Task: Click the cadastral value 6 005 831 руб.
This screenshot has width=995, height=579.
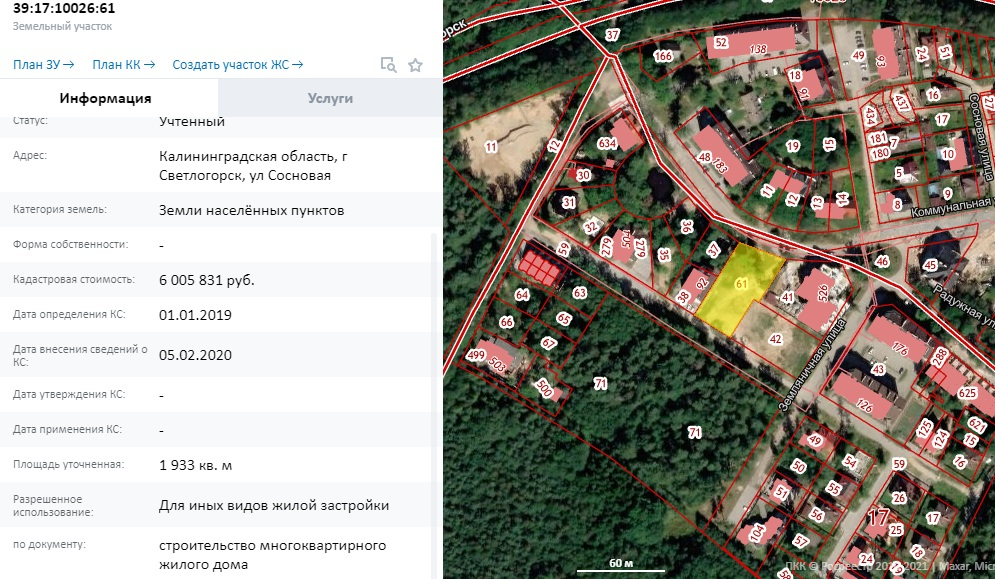Action: point(206,280)
